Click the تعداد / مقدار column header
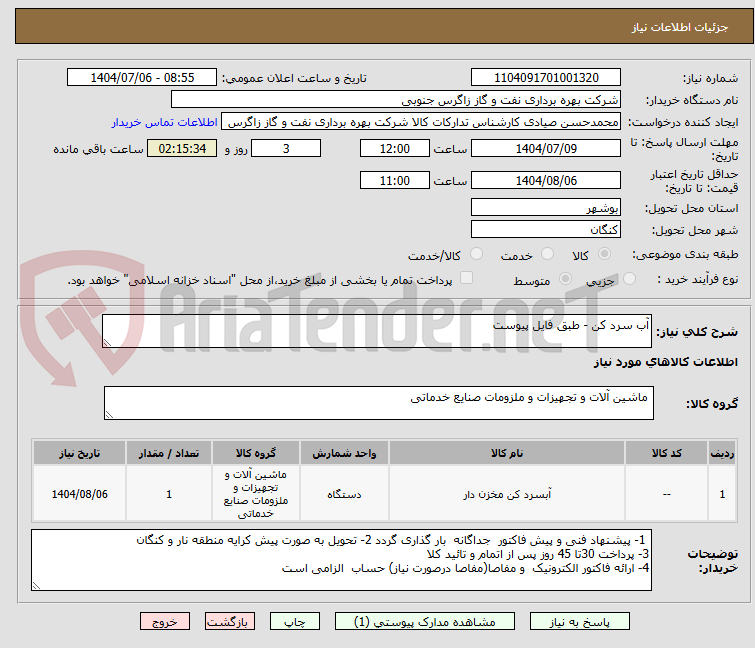The image size is (755, 648). coord(169,453)
